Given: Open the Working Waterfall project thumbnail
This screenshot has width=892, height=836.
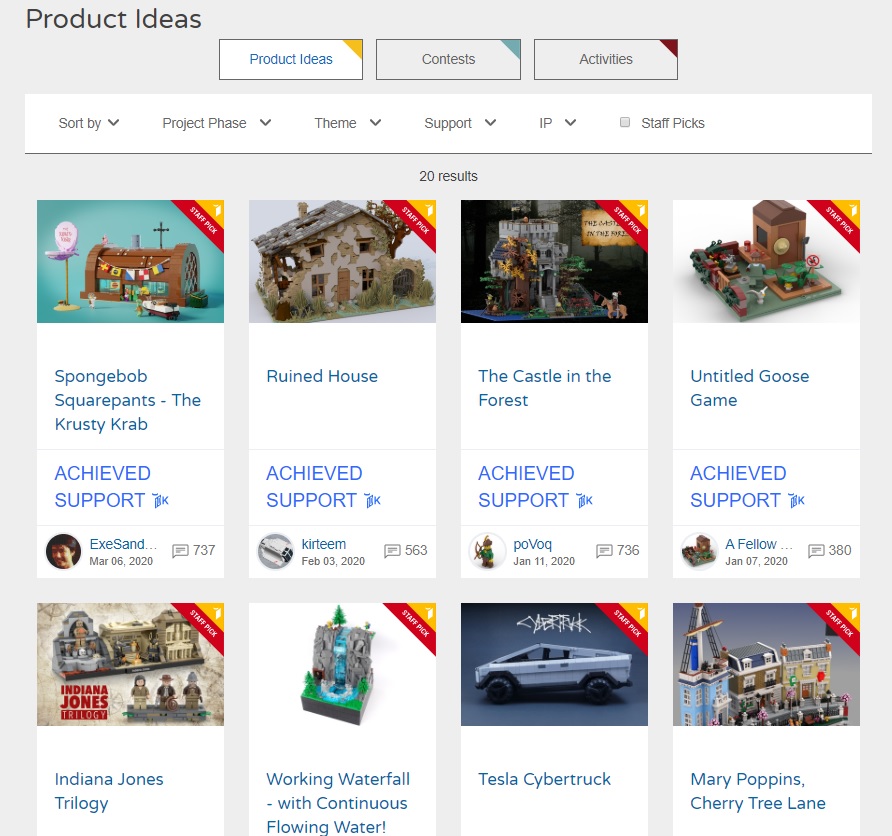Looking at the screenshot, I should point(342,664).
